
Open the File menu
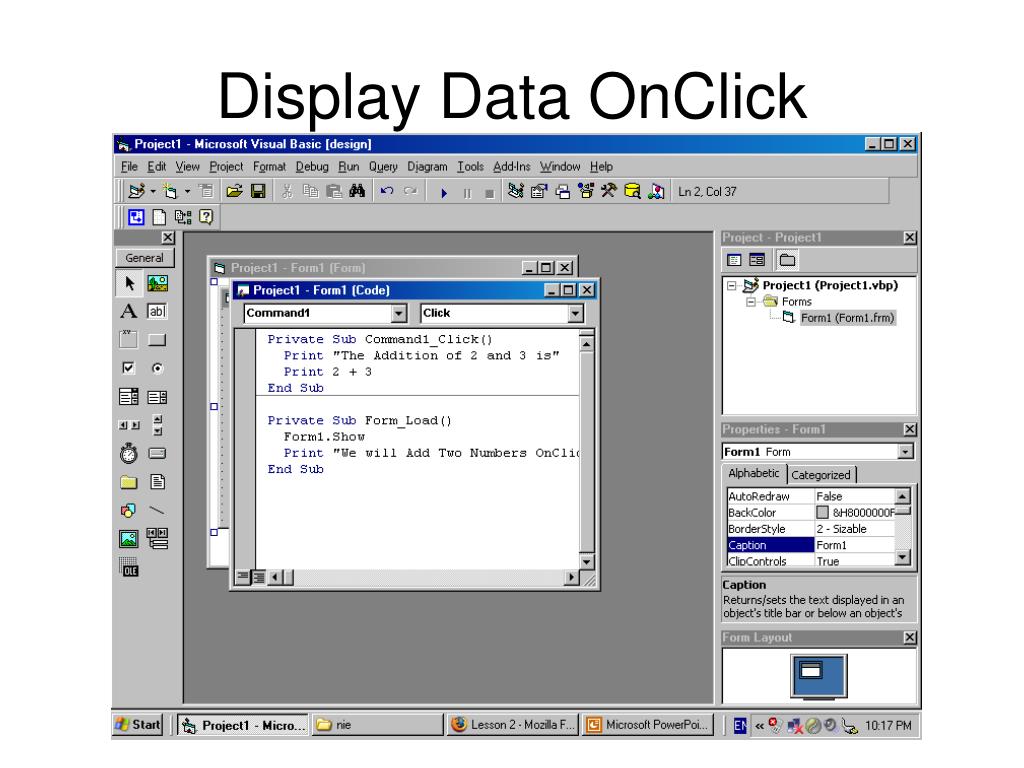click(129, 167)
